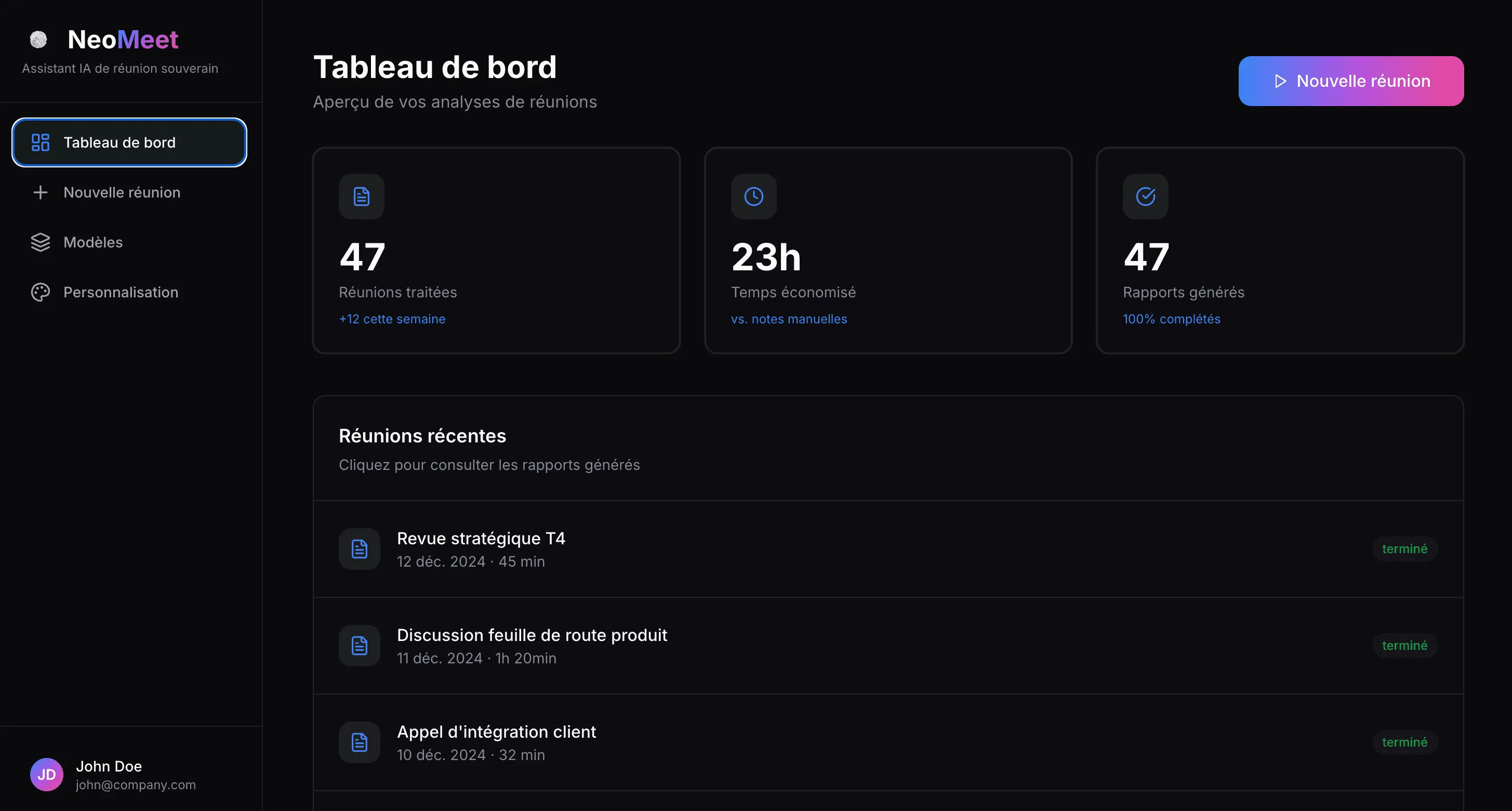Click the document icon beside Revue stratégique T4
Image resolution: width=1512 pixels, height=811 pixels.
pyautogui.click(x=359, y=548)
